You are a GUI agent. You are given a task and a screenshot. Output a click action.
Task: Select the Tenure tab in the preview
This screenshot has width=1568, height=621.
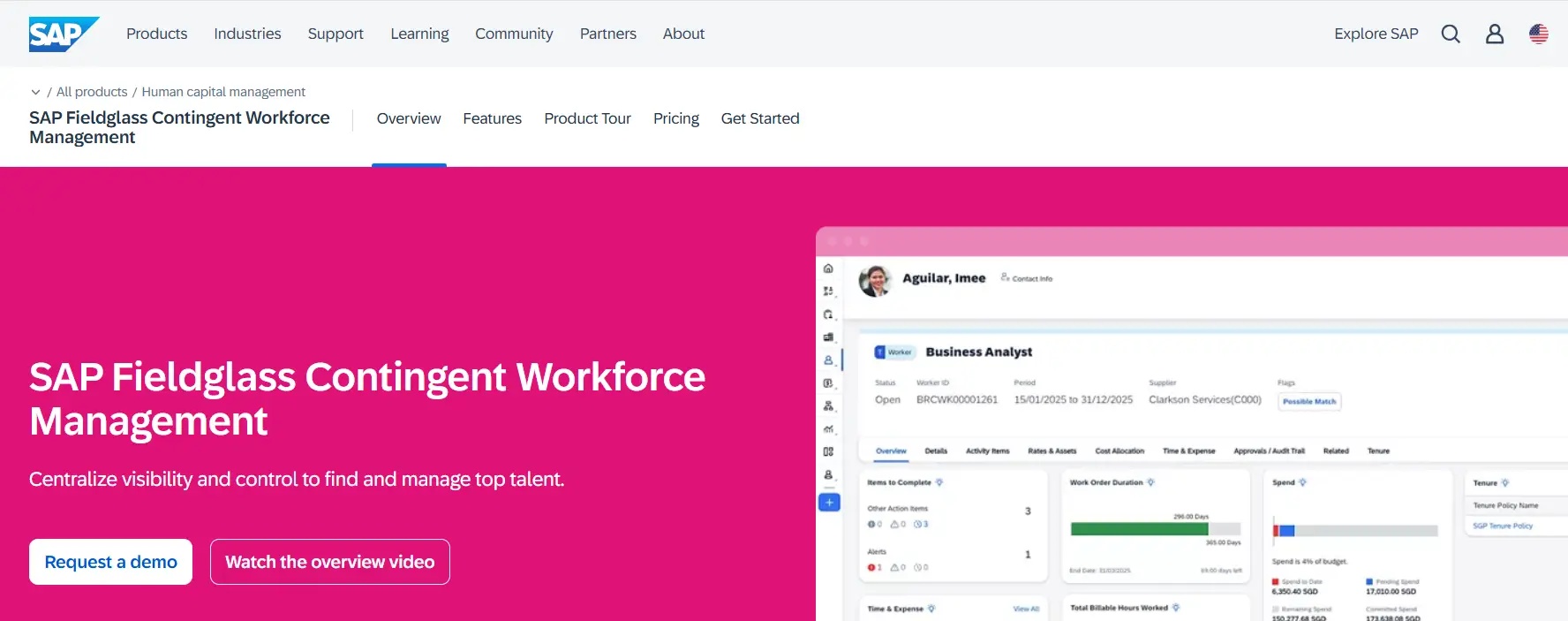point(1378,451)
